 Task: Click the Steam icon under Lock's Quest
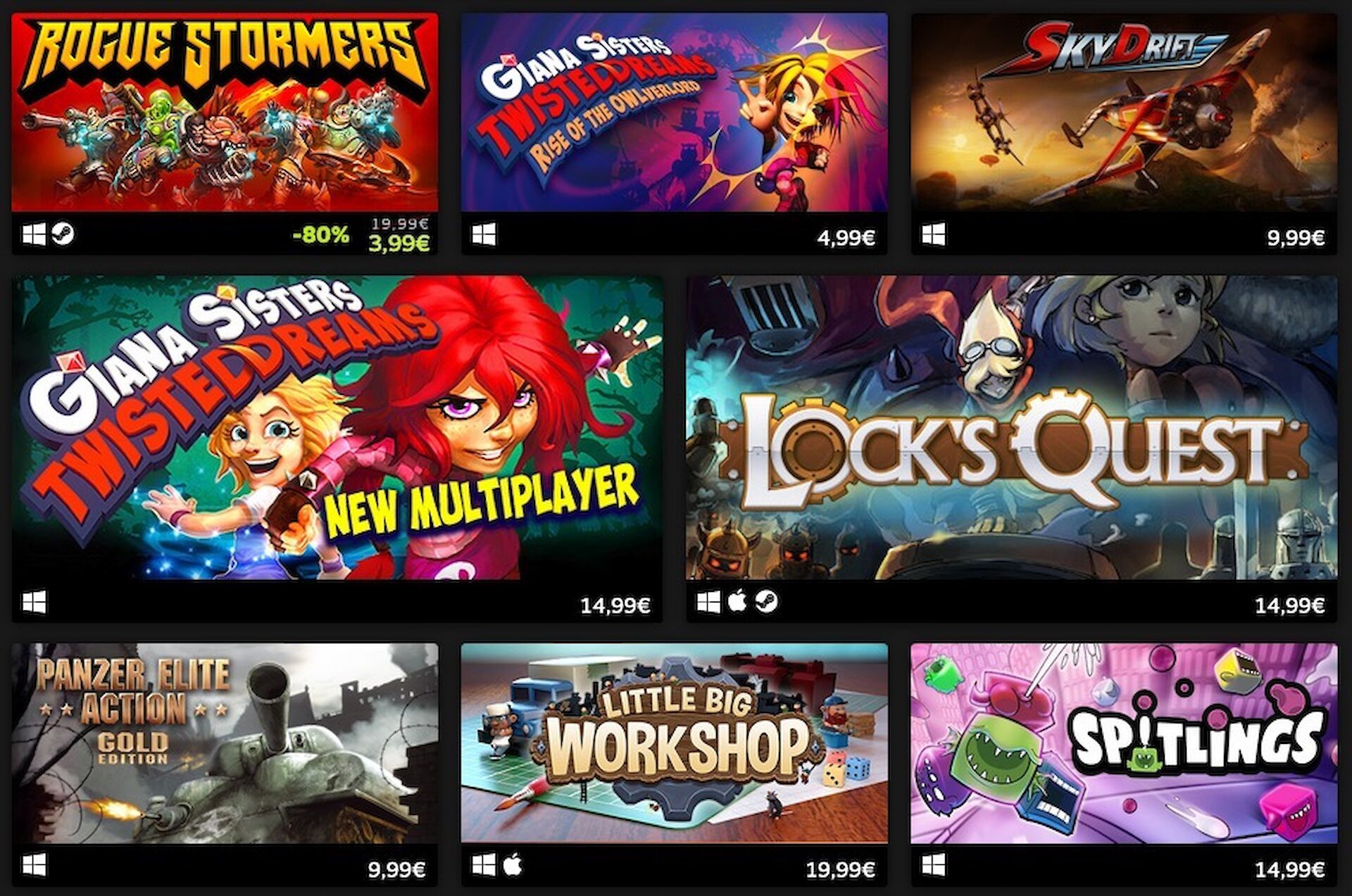766,602
